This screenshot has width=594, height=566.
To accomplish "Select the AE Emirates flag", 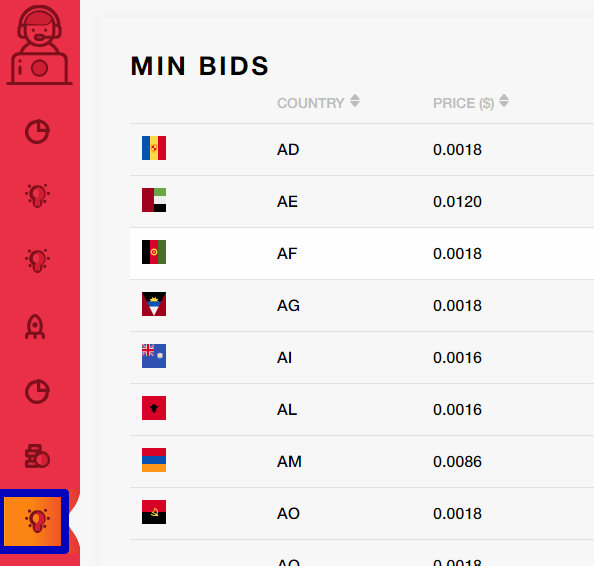I will (154, 200).
